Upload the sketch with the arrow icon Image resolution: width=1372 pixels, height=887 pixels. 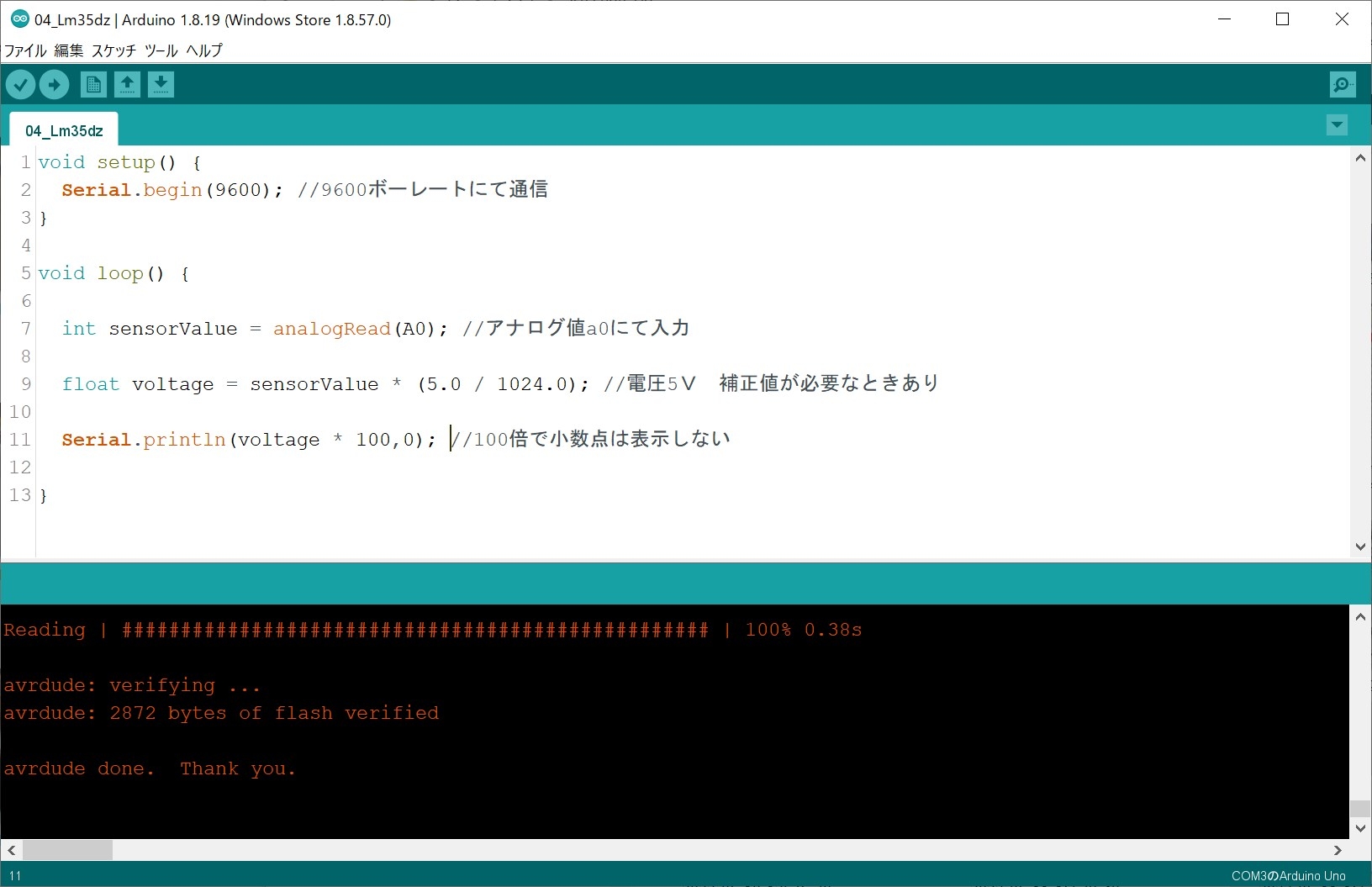tap(55, 85)
